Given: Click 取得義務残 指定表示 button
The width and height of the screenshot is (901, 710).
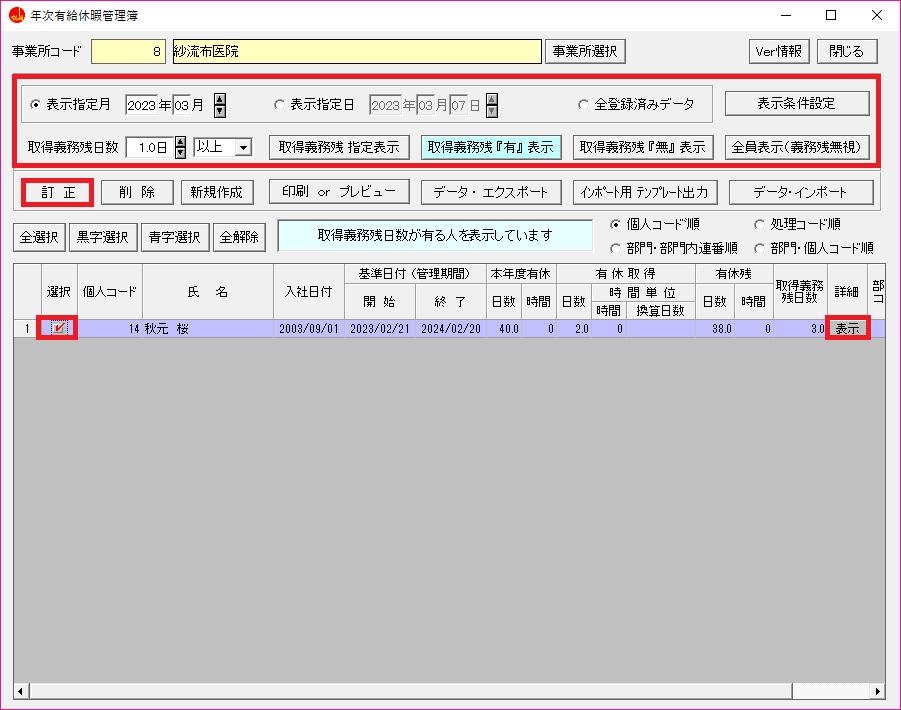Looking at the screenshot, I should coord(339,147).
